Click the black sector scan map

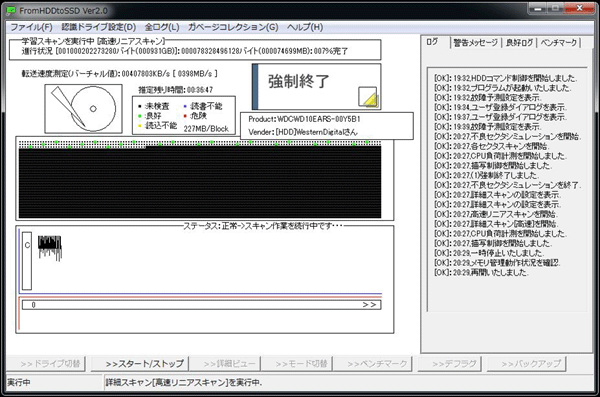pyautogui.click(x=200, y=179)
